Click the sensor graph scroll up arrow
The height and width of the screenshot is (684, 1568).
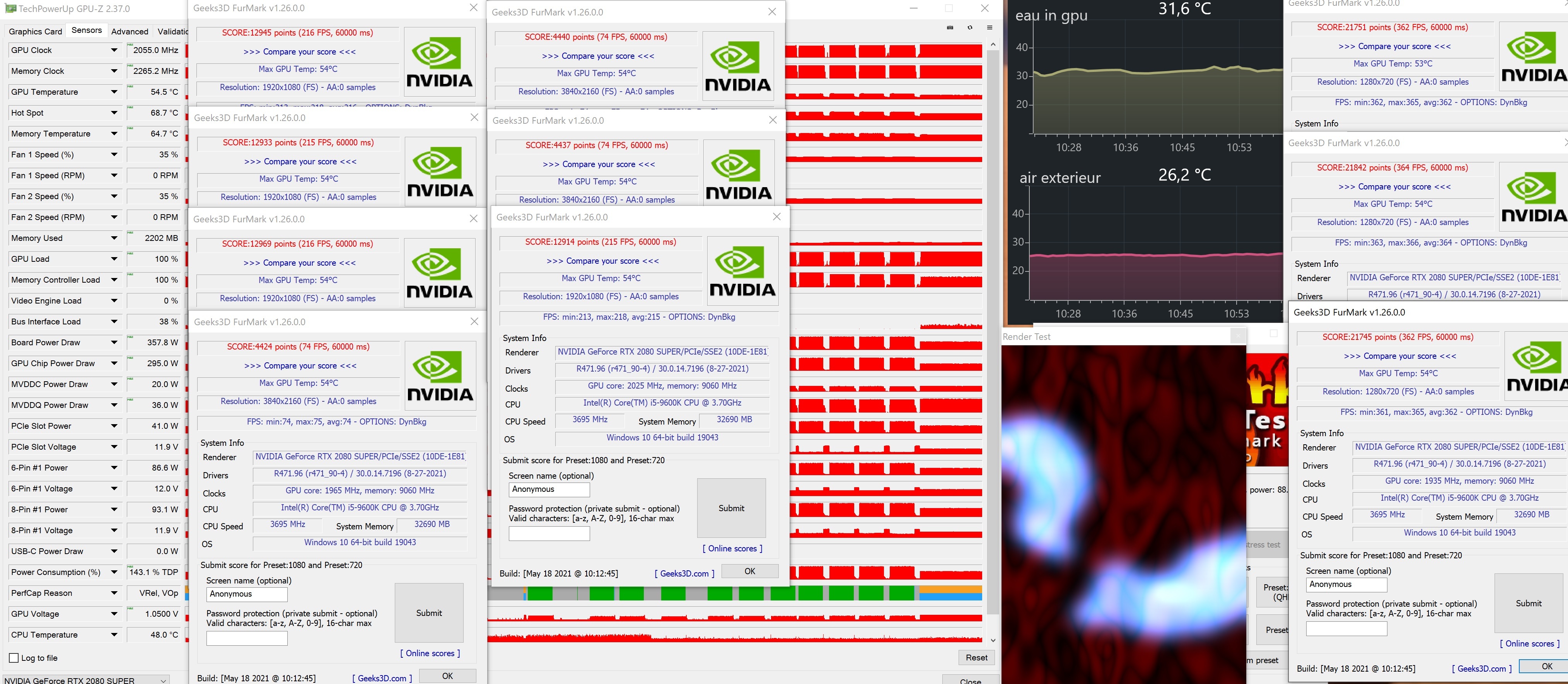(993, 44)
